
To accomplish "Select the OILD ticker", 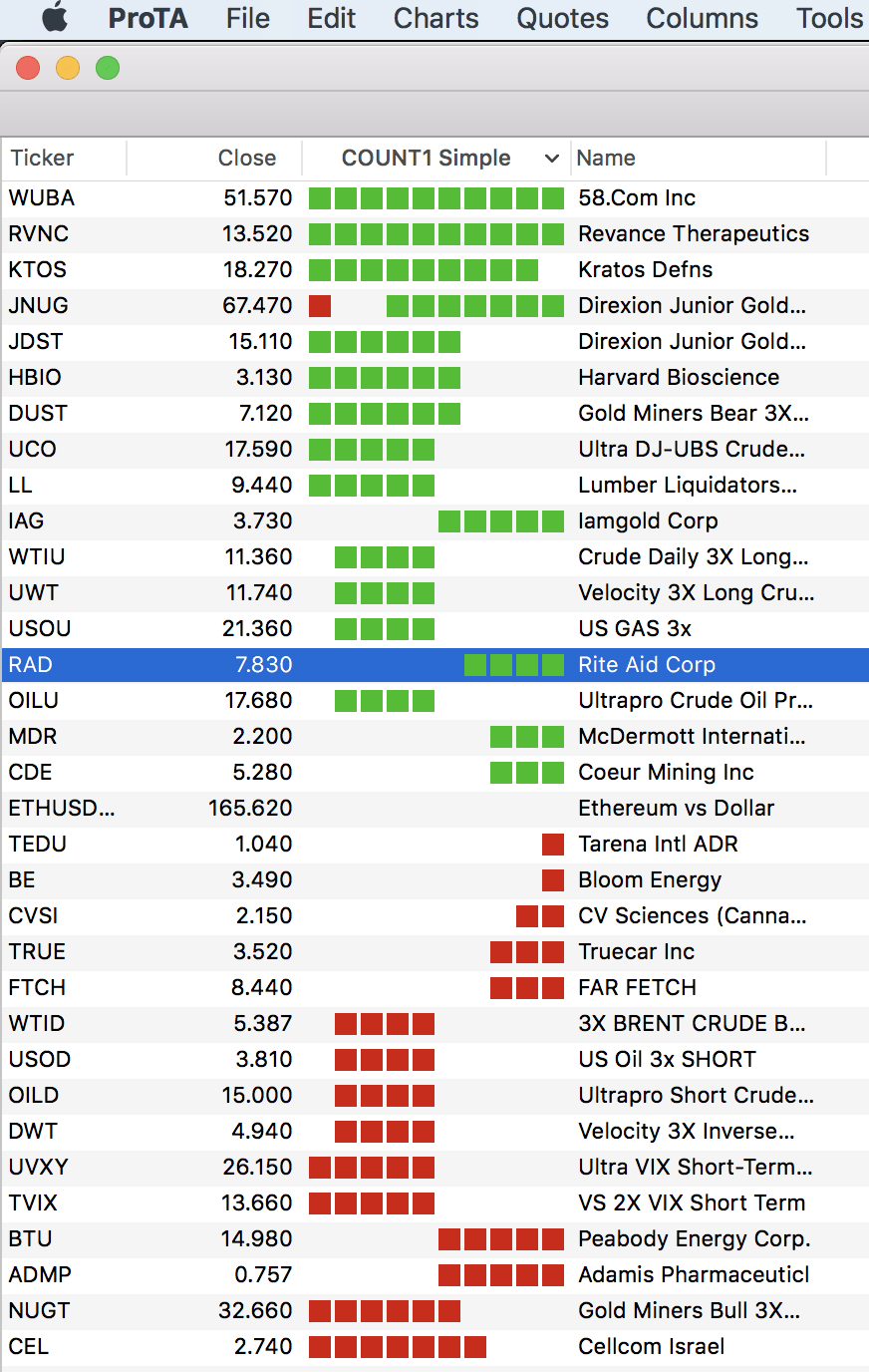I will coord(34,1095).
